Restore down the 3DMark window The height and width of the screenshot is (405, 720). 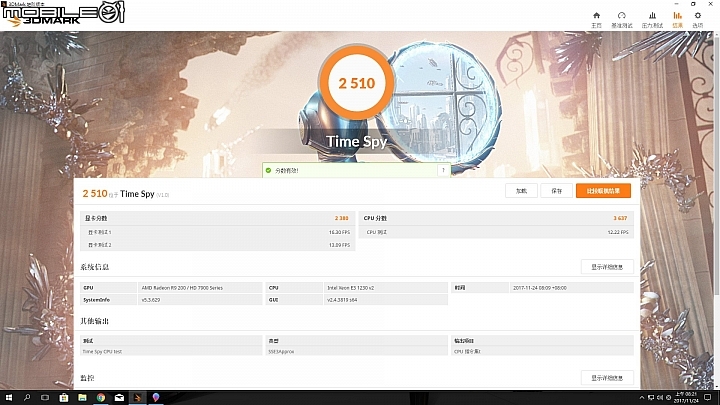click(x=693, y=4)
